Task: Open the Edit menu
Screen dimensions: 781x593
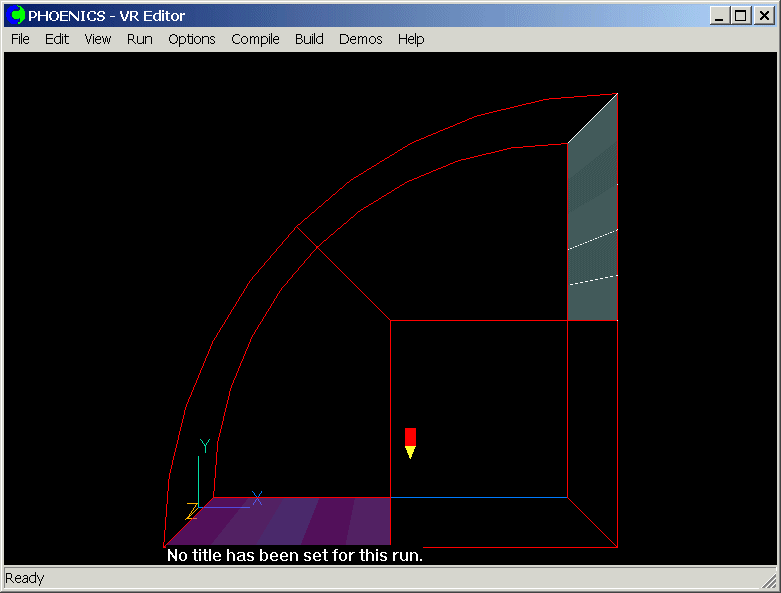Action: point(57,39)
